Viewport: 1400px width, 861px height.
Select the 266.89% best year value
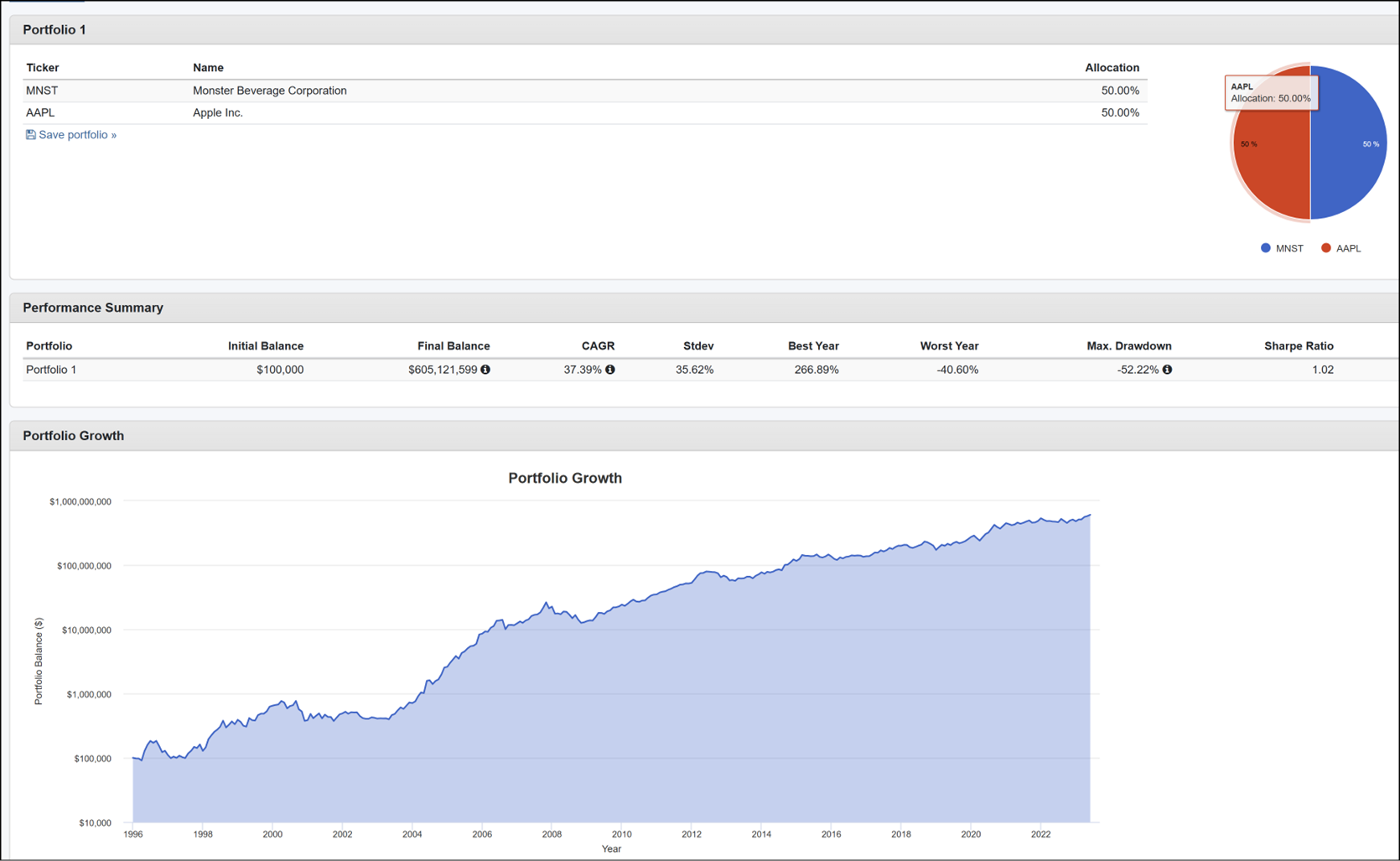coord(817,370)
